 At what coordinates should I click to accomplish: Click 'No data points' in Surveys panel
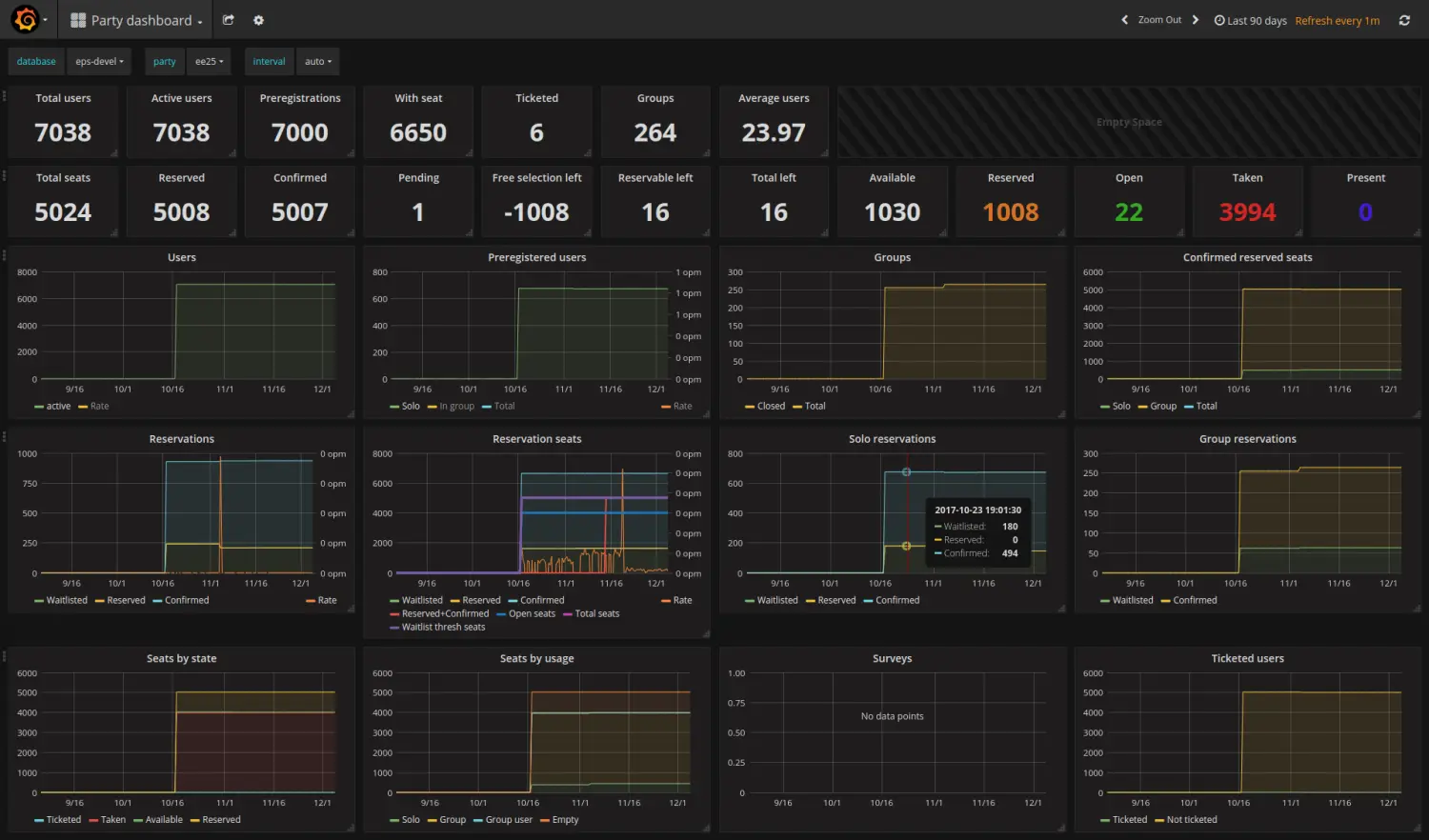(x=892, y=716)
